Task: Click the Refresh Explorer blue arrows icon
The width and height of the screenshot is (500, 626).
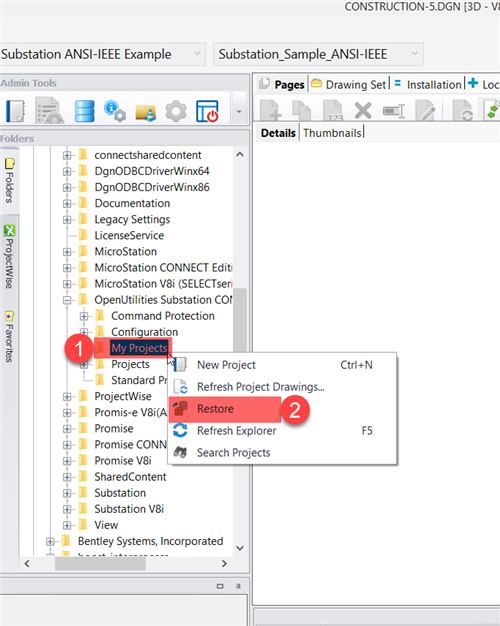Action: 180,430
